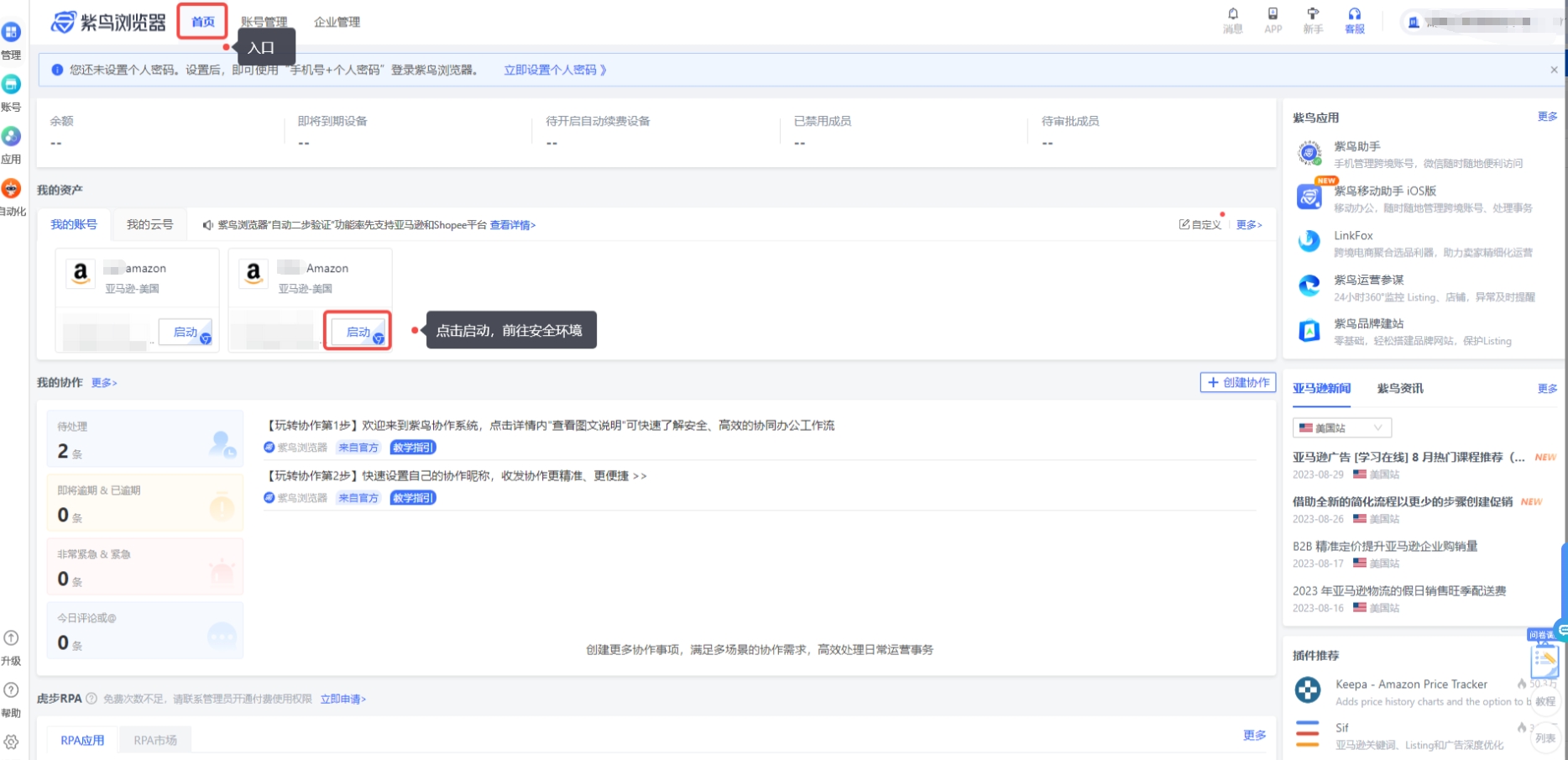
Task: Expand 更多 in the 紫鸟应用 panel header
Action: [x=1547, y=117]
